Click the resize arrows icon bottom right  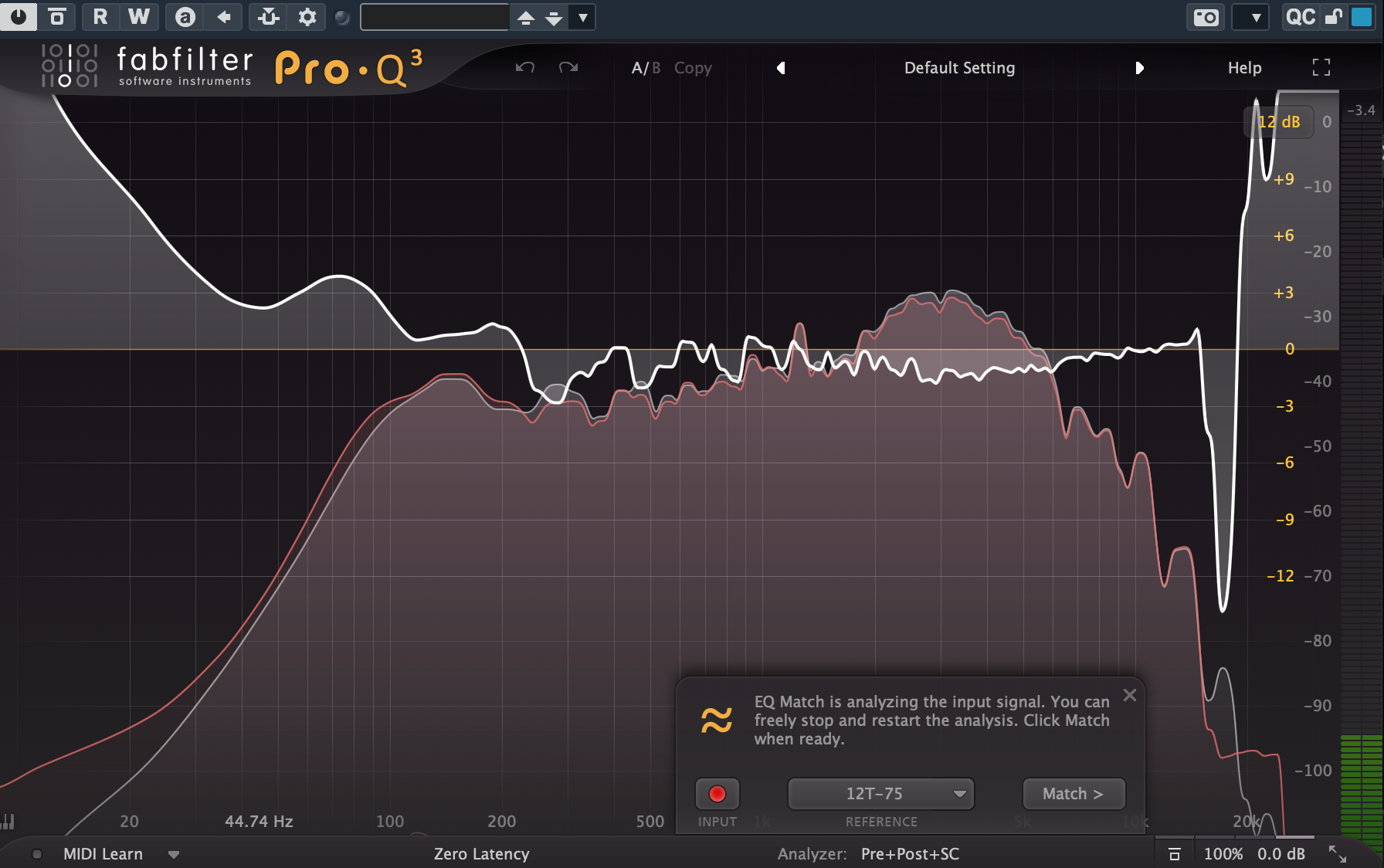1337,853
